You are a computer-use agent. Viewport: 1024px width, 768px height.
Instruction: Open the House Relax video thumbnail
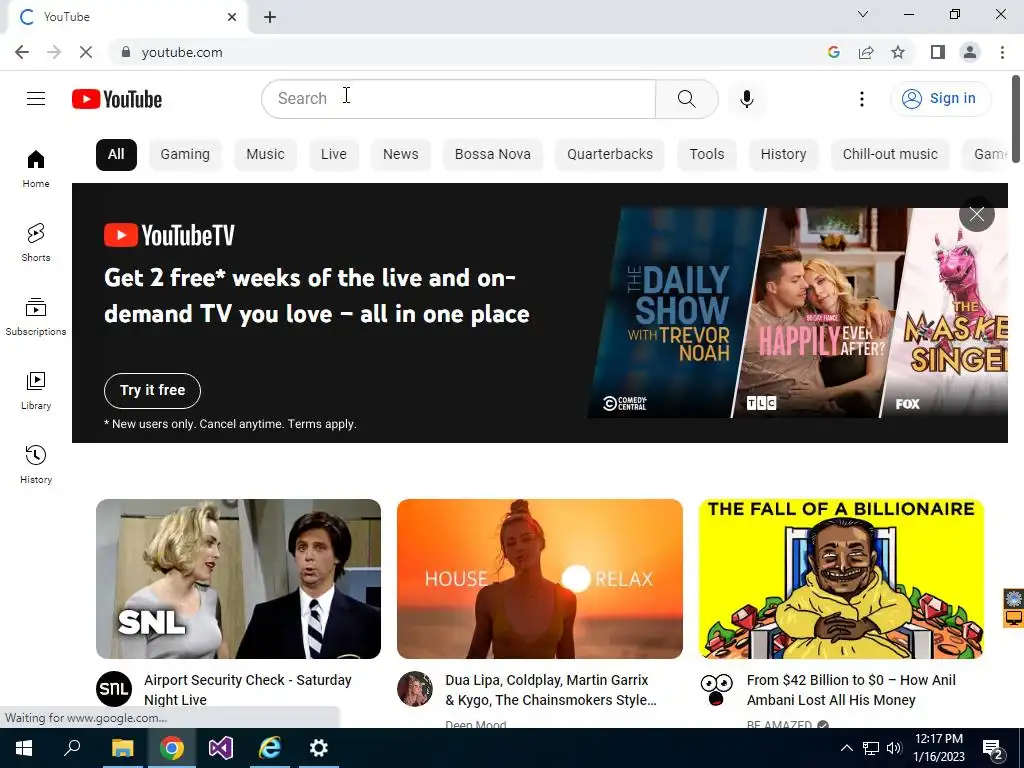click(x=539, y=579)
